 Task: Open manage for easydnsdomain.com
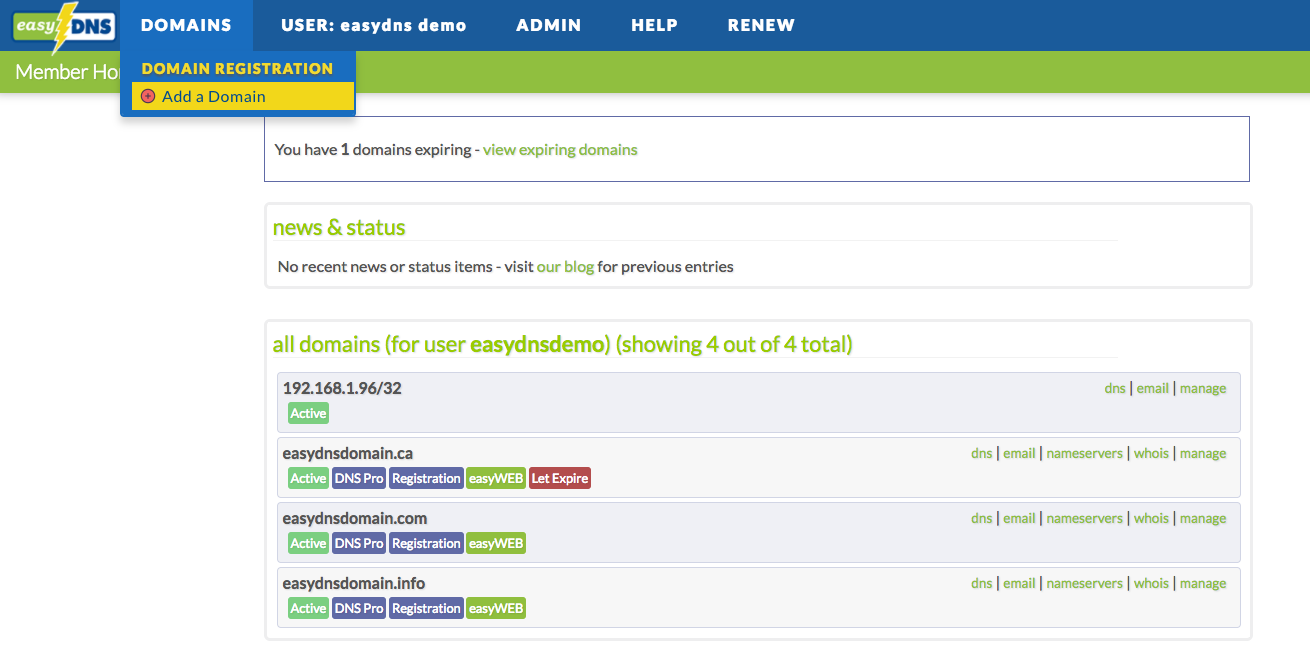(1203, 519)
